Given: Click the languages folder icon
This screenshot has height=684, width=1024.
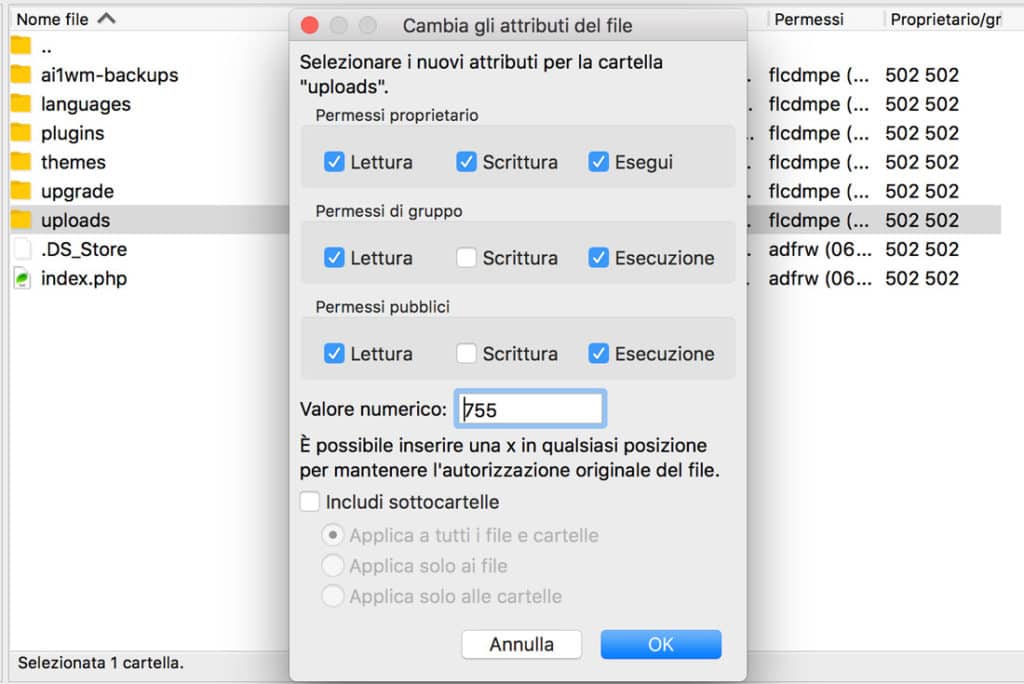Looking at the screenshot, I should [x=21, y=103].
